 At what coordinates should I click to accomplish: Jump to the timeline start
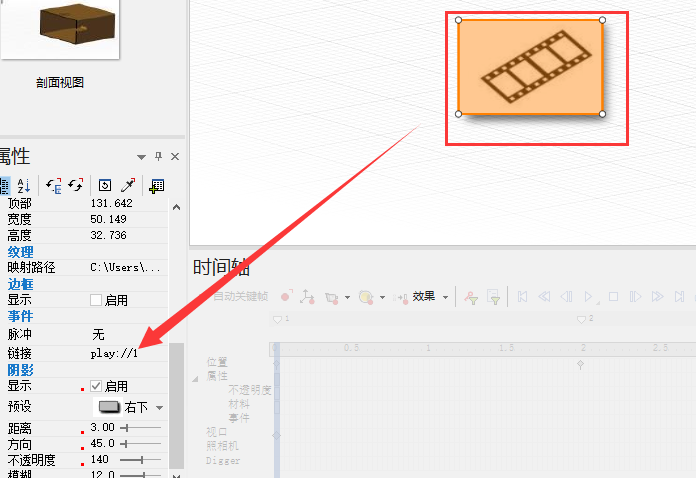[x=522, y=297]
